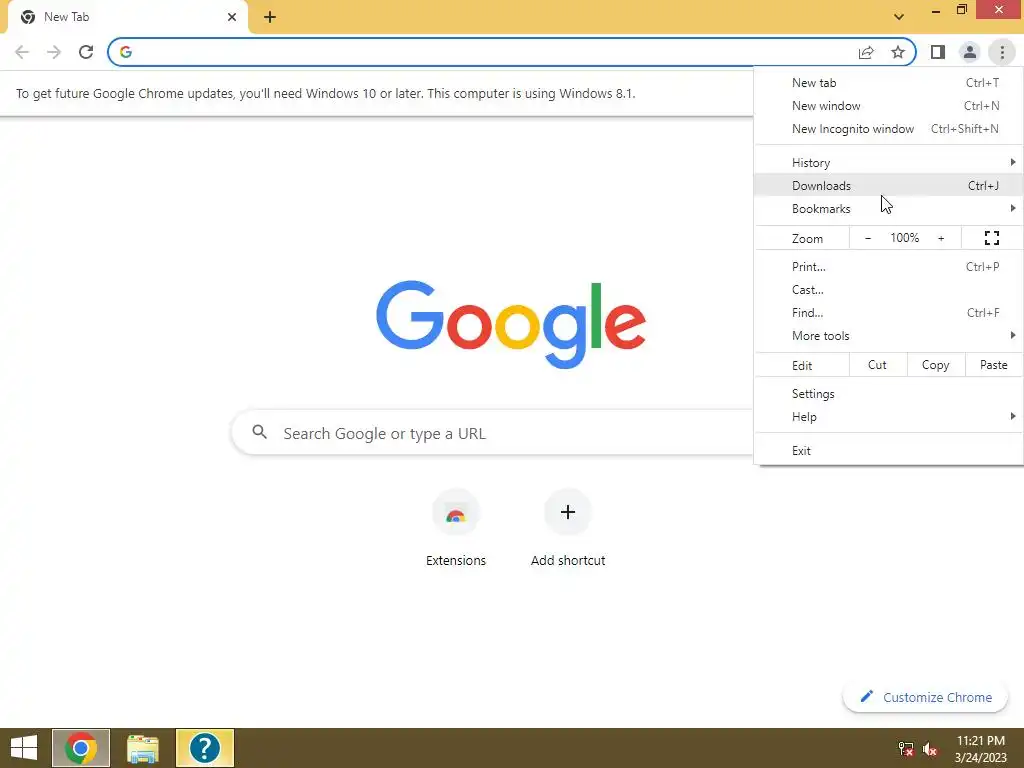Expand the Help submenu

click(x=888, y=417)
